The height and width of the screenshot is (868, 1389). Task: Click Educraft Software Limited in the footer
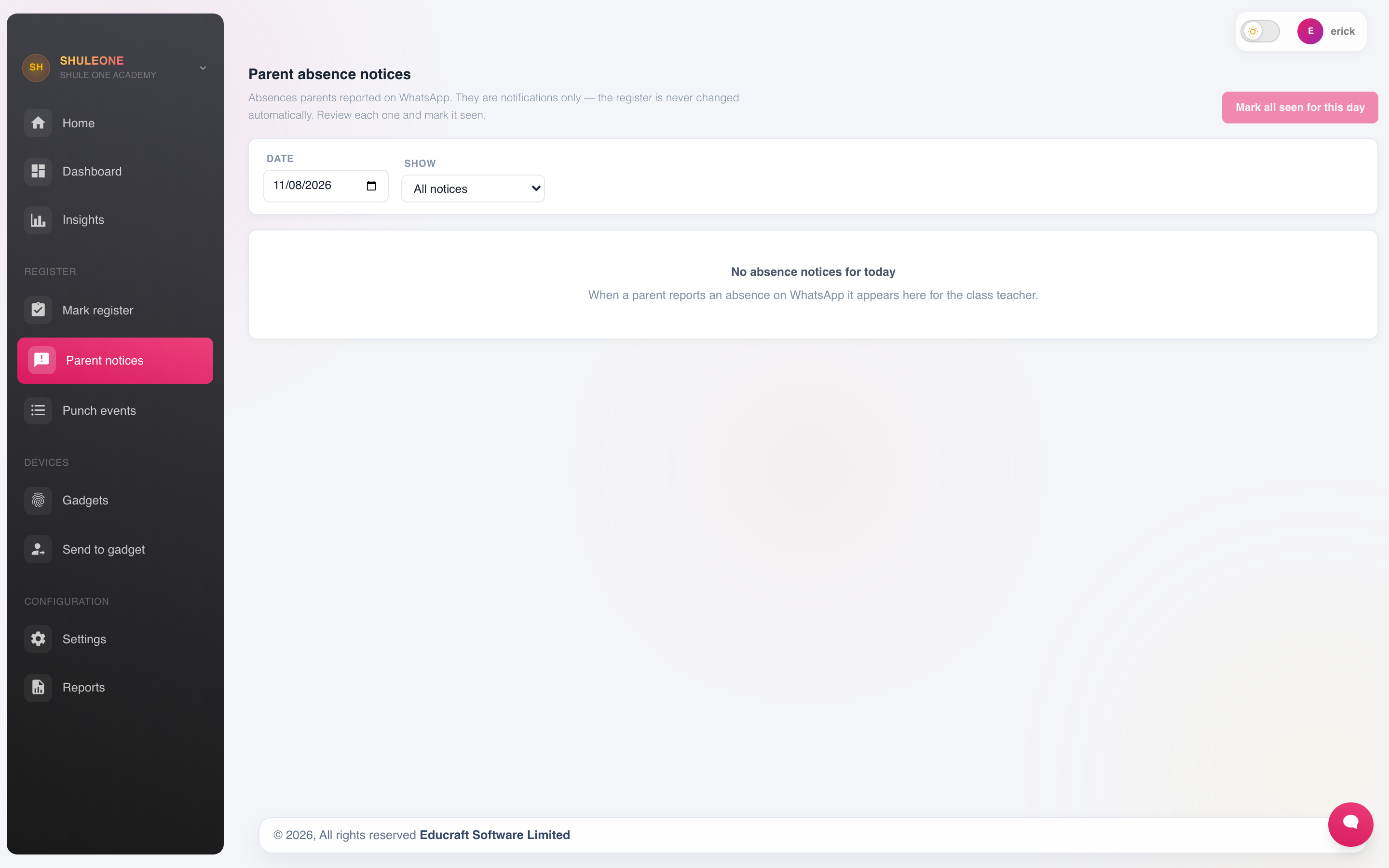click(x=495, y=835)
